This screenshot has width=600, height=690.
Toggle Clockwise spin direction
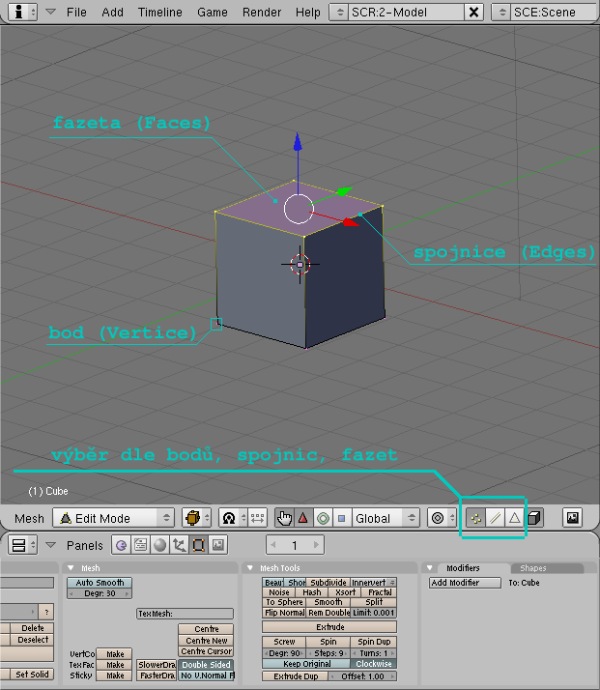[373, 664]
